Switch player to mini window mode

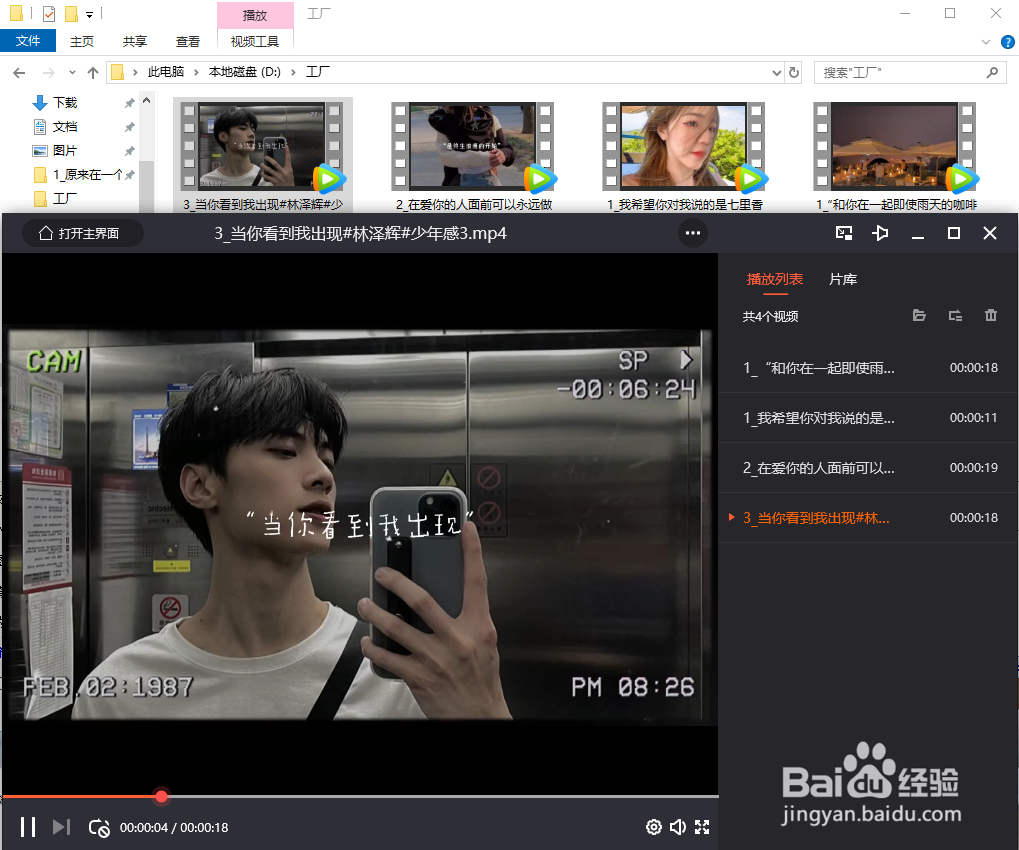[844, 233]
